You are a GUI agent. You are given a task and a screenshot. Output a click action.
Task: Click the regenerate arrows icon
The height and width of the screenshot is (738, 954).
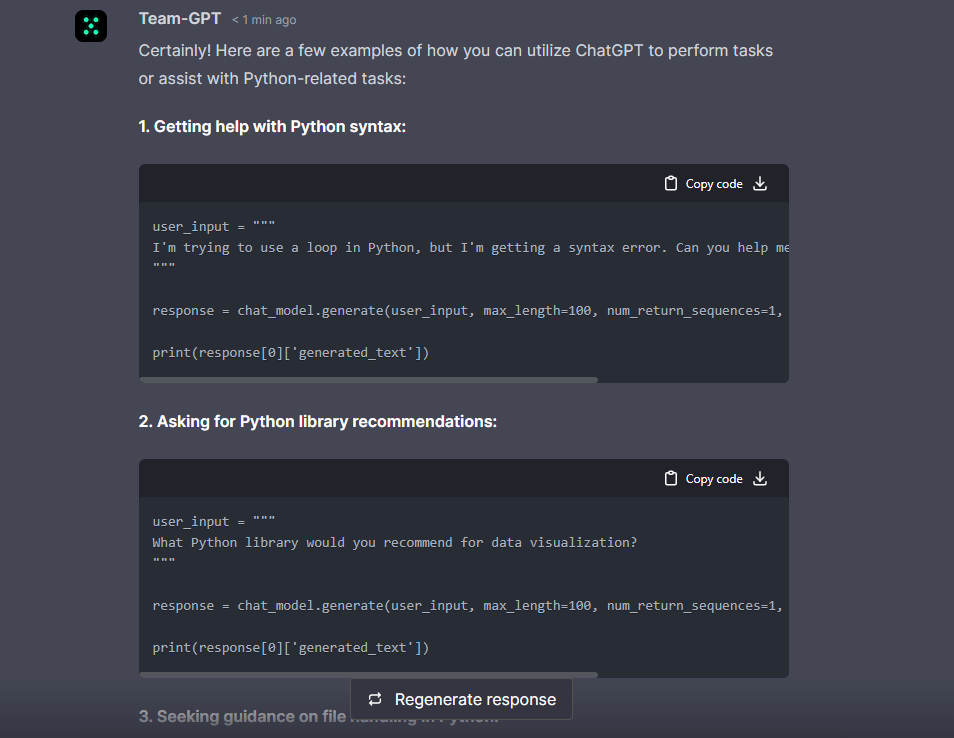(375, 700)
